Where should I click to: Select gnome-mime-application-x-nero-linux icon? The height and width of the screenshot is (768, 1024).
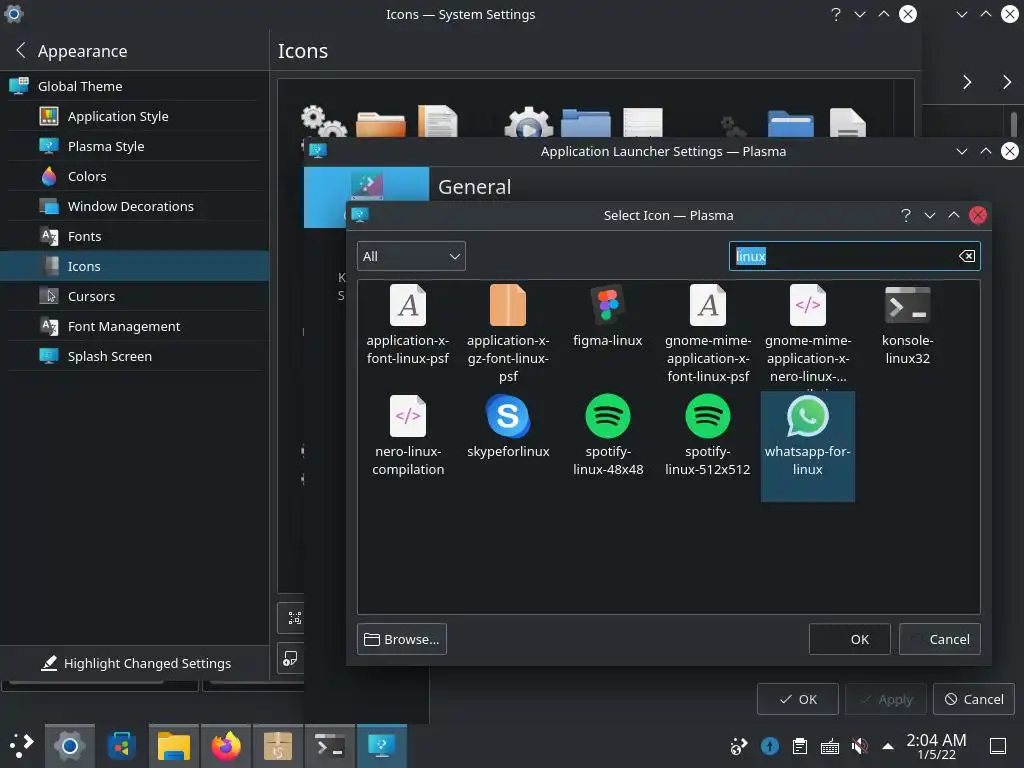pos(807,324)
